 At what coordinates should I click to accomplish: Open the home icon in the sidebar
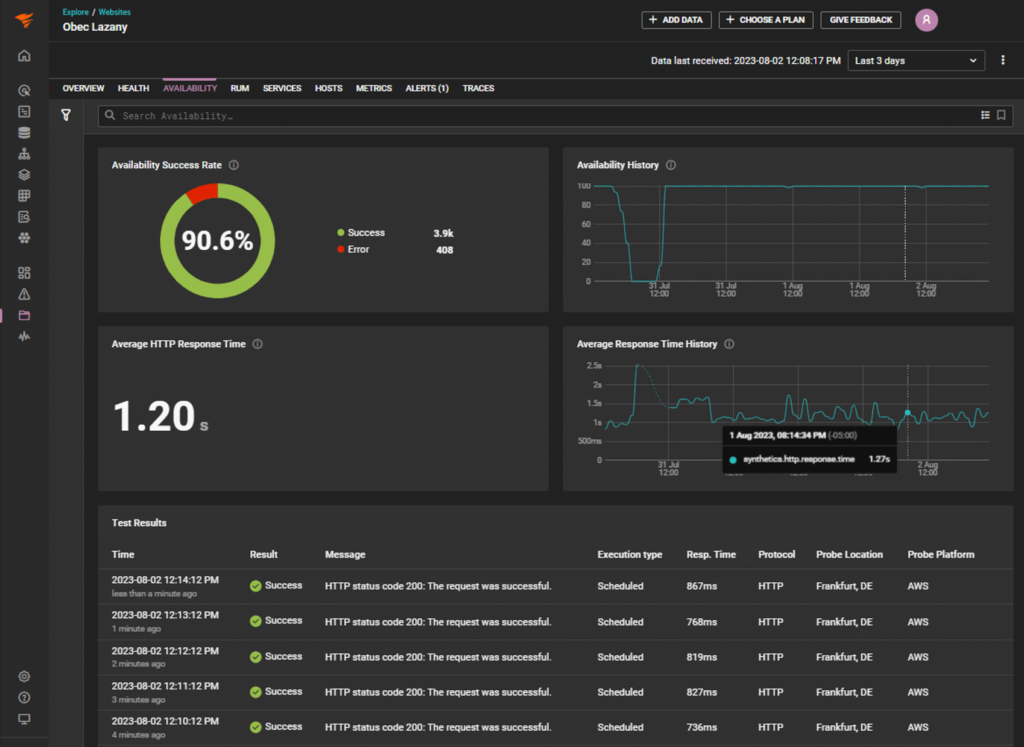[x=24, y=56]
